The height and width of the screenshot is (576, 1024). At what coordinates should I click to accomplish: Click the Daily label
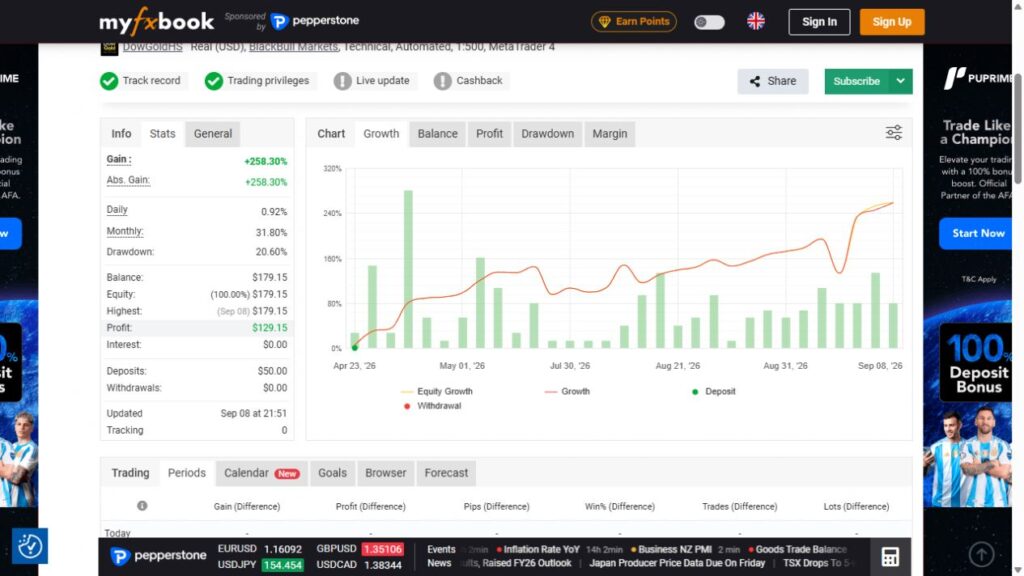click(x=117, y=210)
